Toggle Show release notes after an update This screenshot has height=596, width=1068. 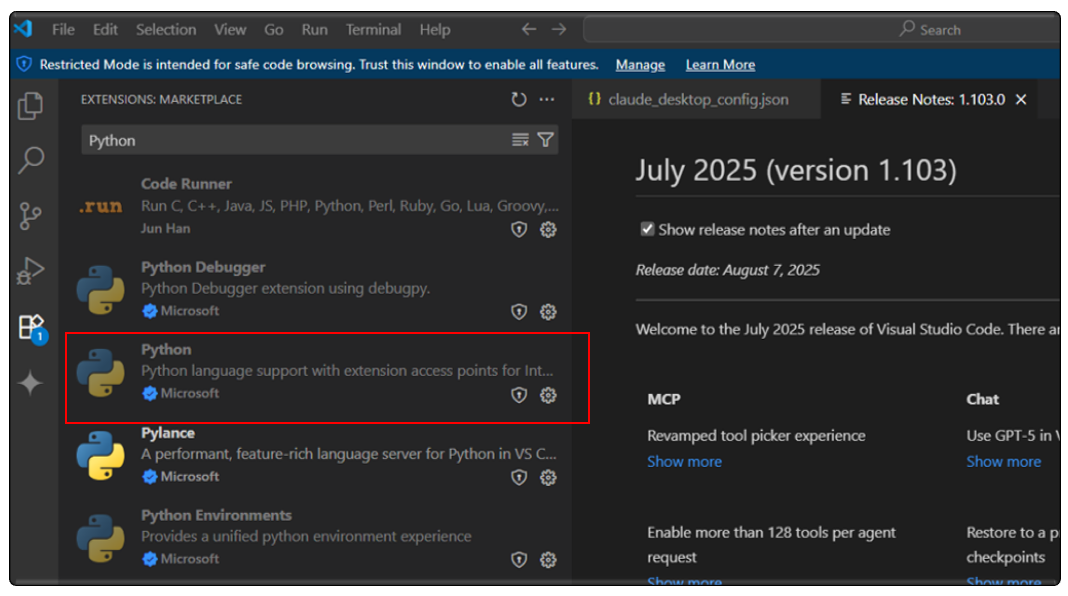pos(647,229)
